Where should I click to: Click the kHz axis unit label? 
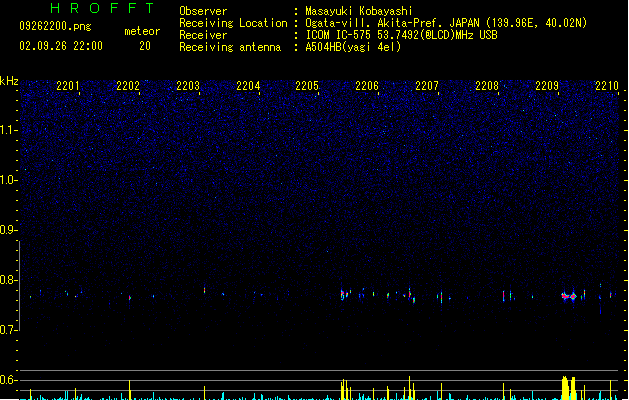coord(9,81)
